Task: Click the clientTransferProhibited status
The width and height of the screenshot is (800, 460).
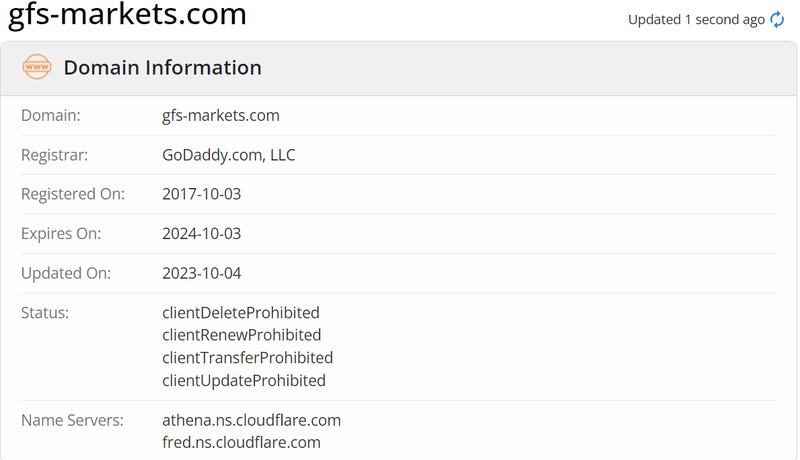Action: (x=247, y=357)
